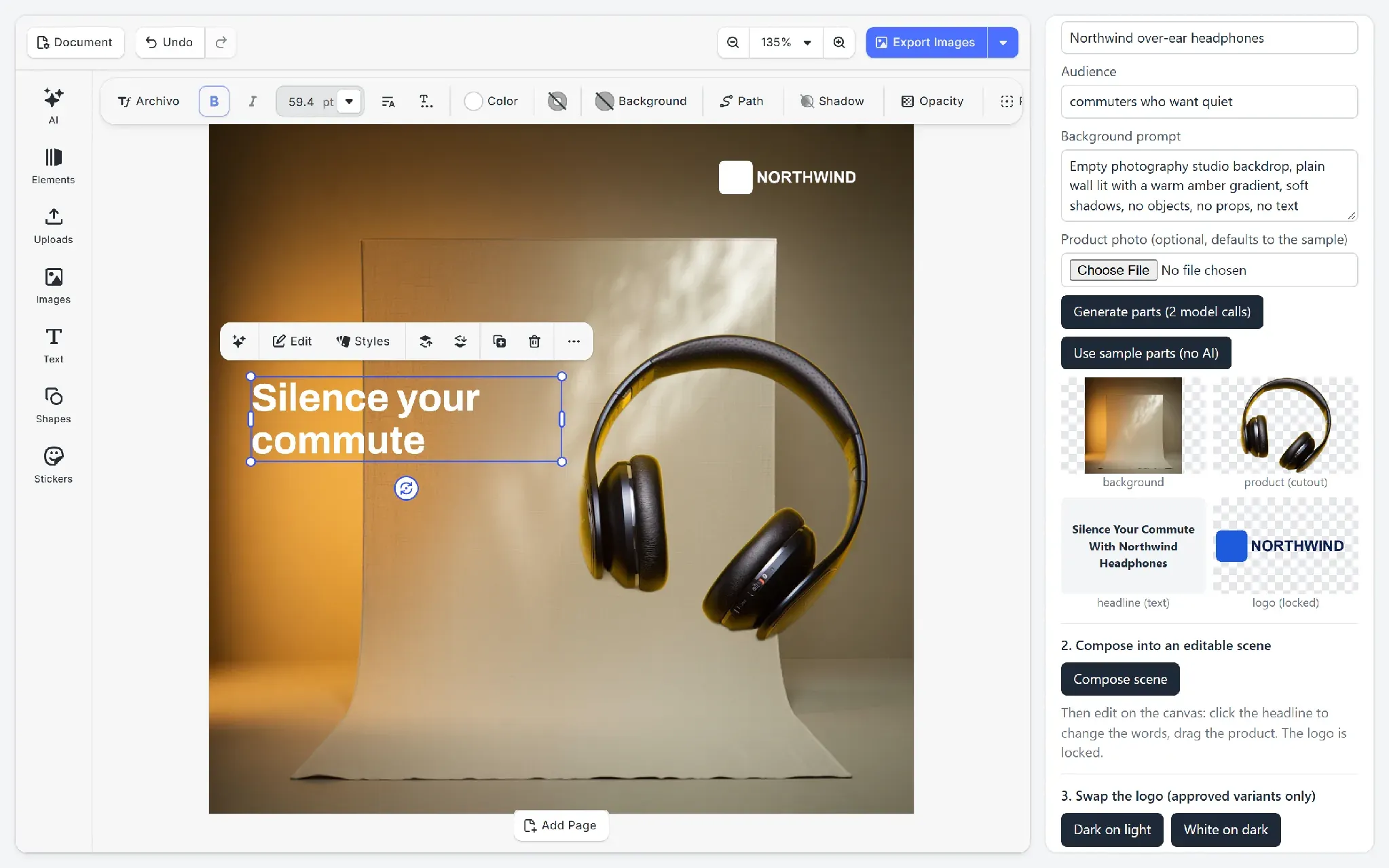Open the 135% zoom level dropdown
The image size is (1389, 868).
coord(785,42)
